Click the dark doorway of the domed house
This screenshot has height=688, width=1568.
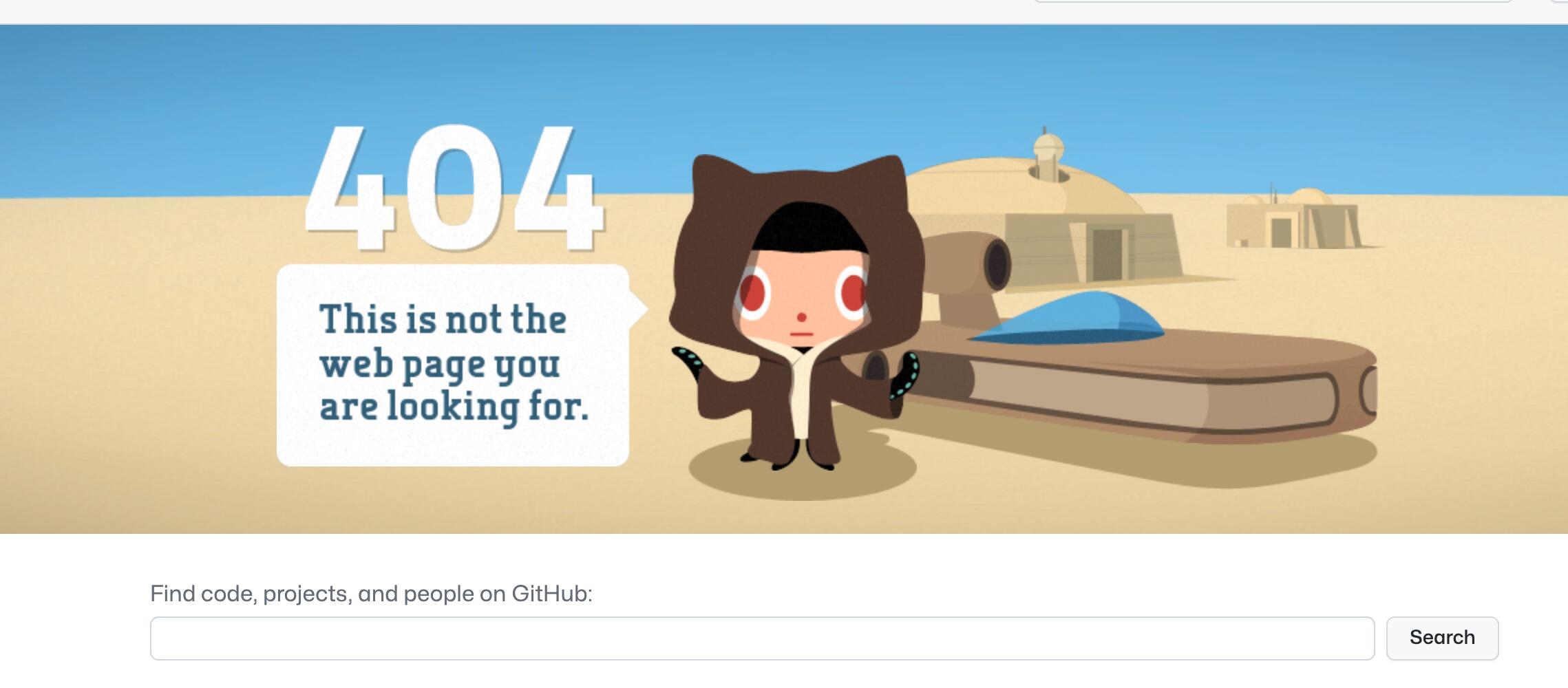click(x=1107, y=255)
